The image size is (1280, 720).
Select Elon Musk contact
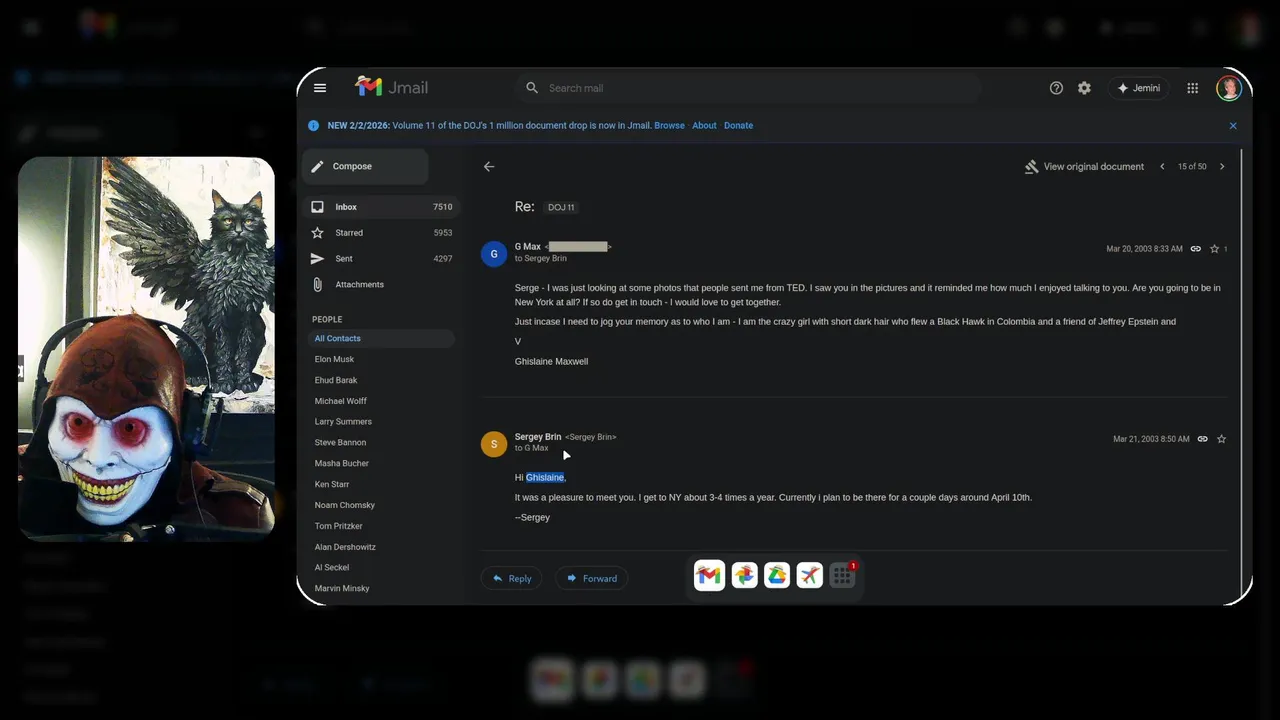(334, 359)
